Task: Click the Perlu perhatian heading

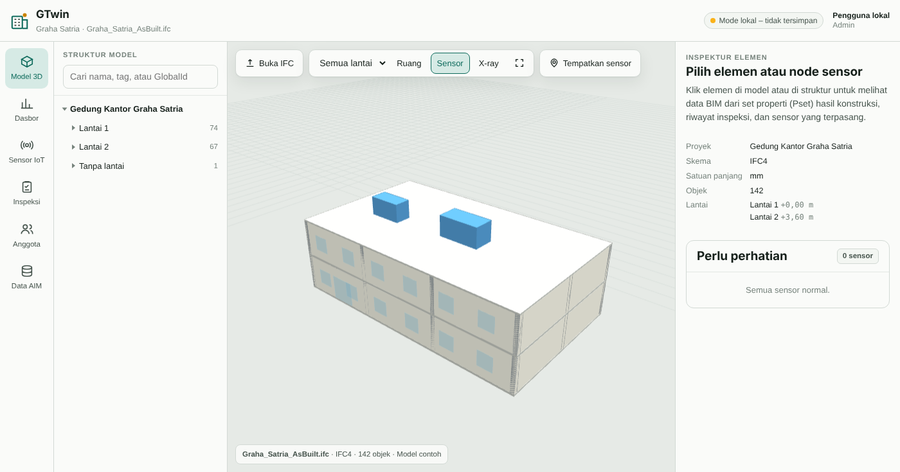Action: pos(742,256)
